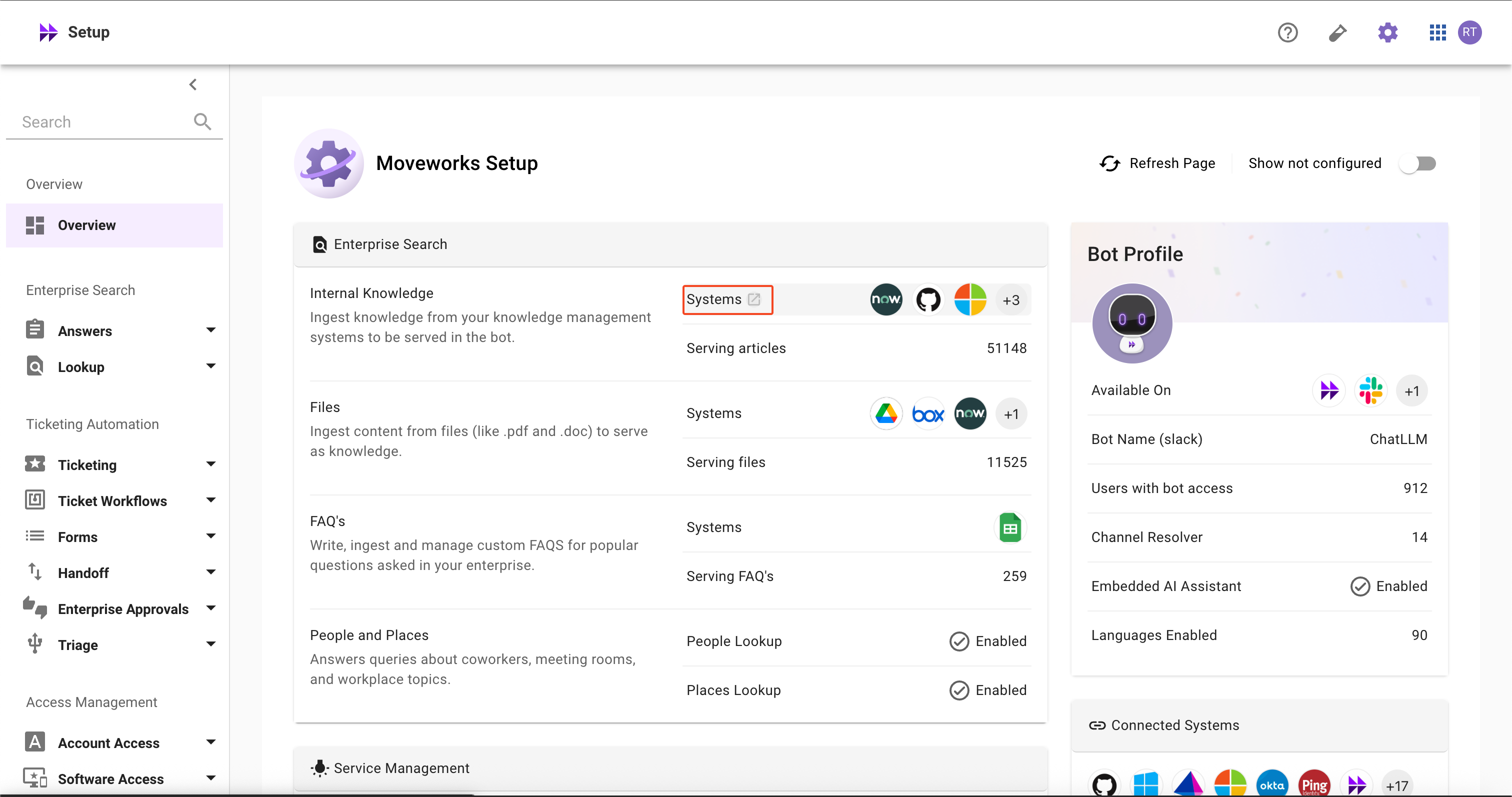Click the Box icon in Files systems
This screenshot has height=797, width=1512.
point(928,414)
